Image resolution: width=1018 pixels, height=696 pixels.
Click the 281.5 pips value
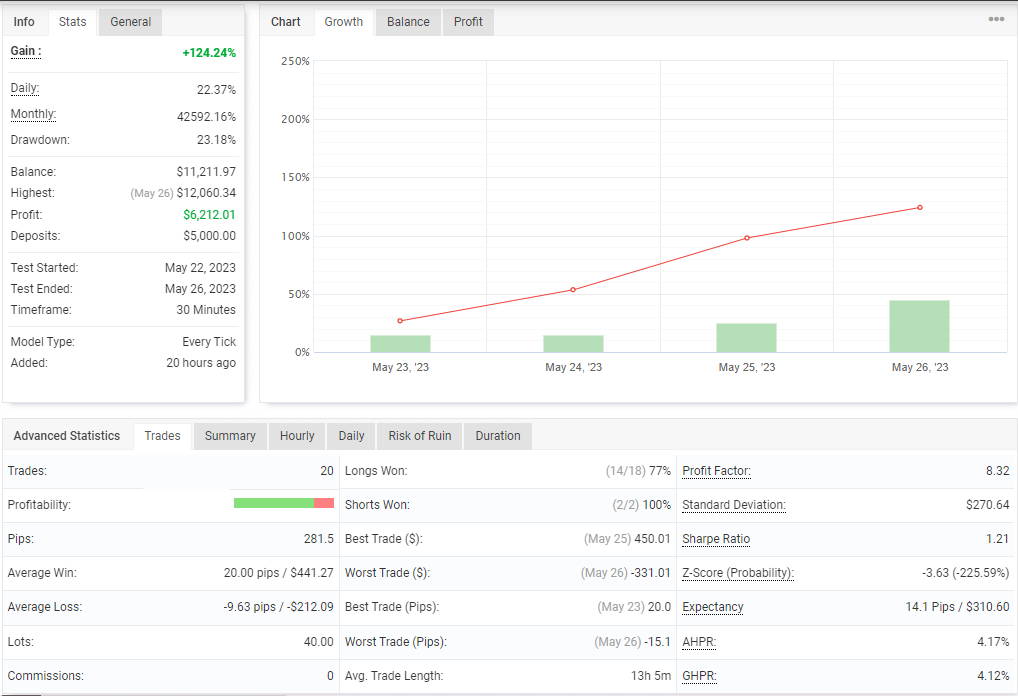(319, 539)
